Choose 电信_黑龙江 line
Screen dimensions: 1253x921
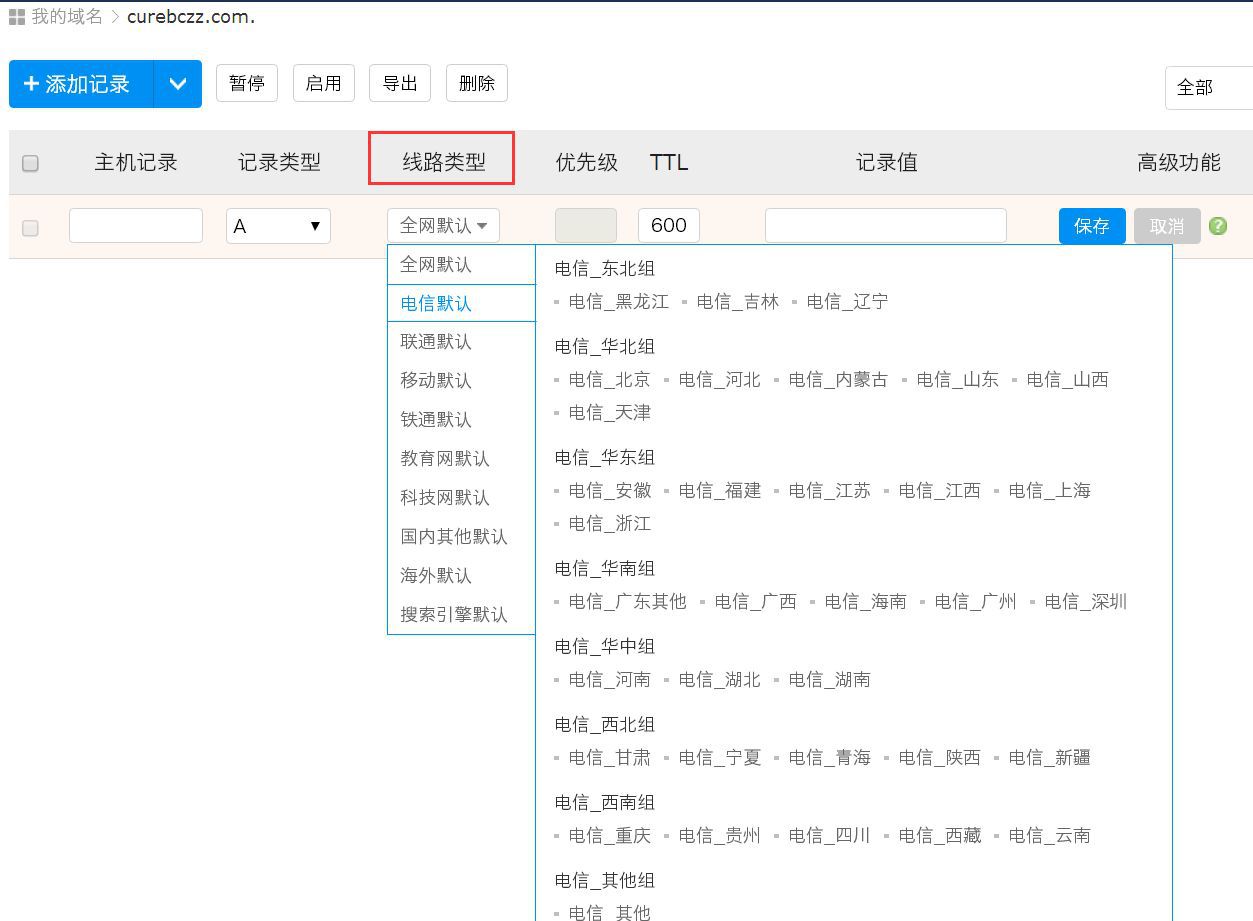coord(619,302)
